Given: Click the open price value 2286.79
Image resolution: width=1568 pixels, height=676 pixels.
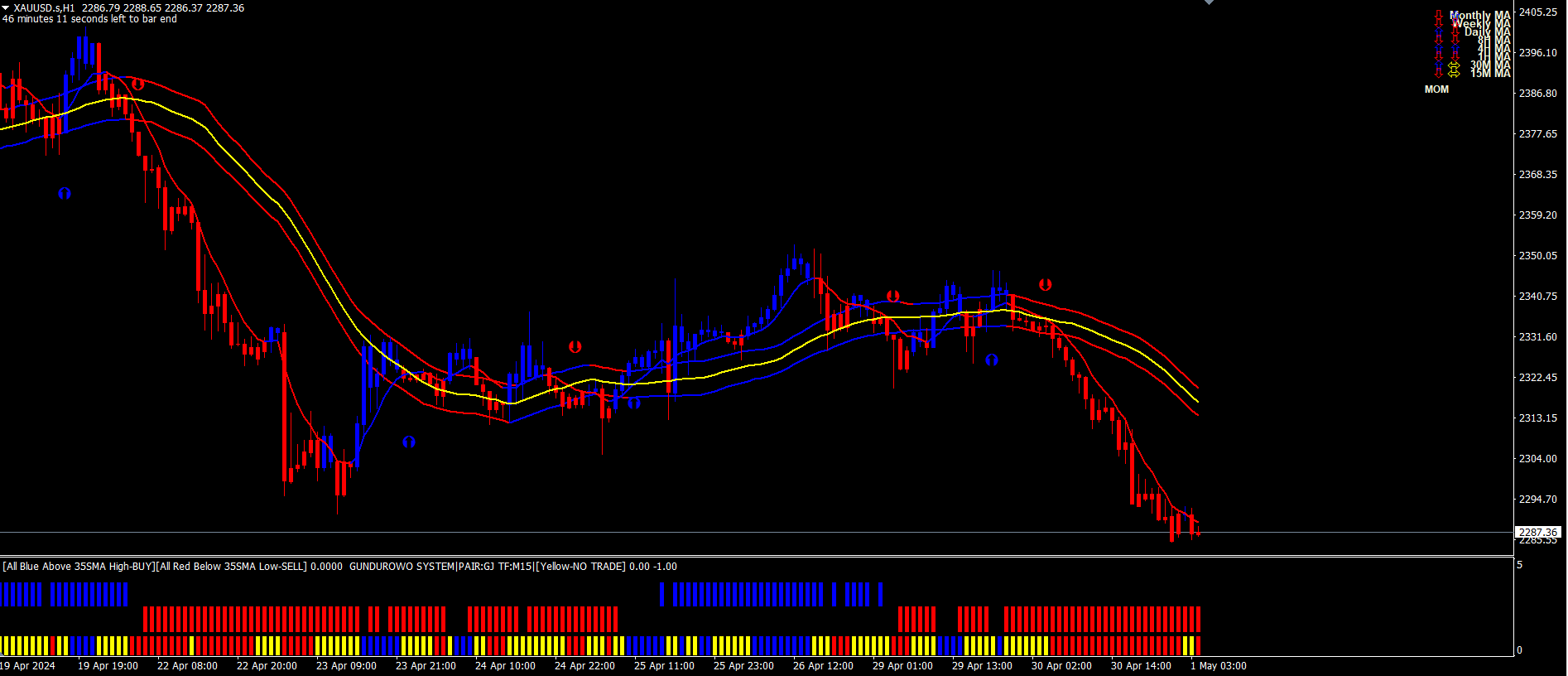Looking at the screenshot, I should (x=101, y=7).
